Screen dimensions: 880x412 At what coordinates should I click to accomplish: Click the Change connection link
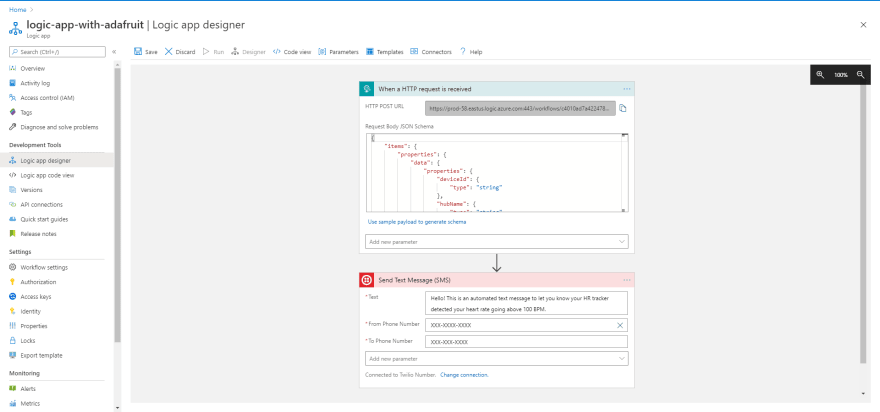pyautogui.click(x=464, y=374)
